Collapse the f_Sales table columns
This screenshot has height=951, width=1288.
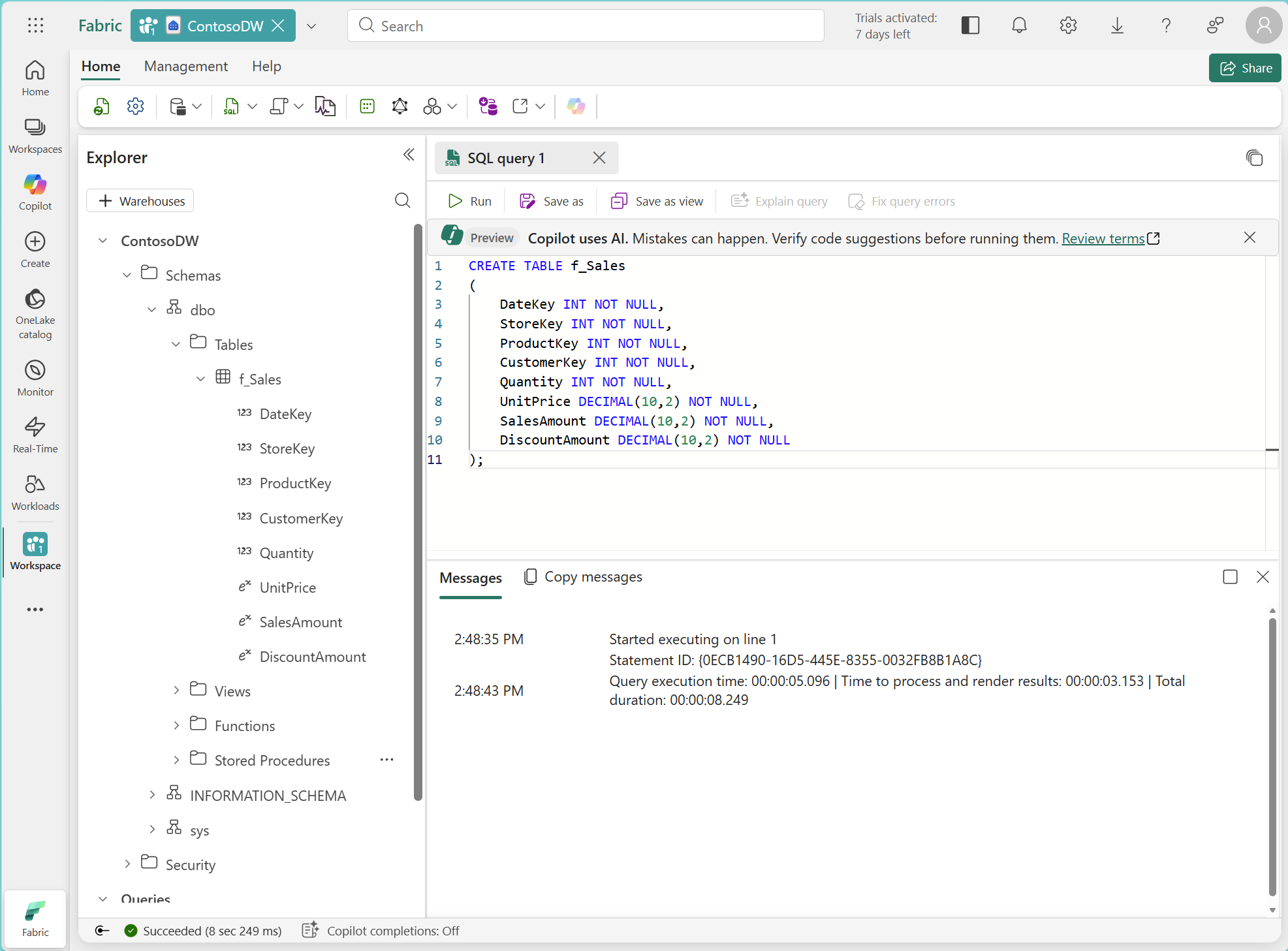pos(200,379)
